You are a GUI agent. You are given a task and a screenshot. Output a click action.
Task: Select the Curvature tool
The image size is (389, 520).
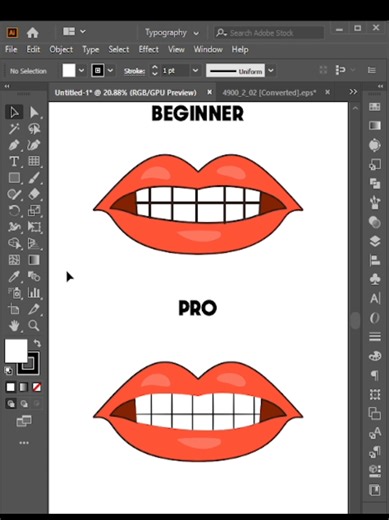(34, 145)
